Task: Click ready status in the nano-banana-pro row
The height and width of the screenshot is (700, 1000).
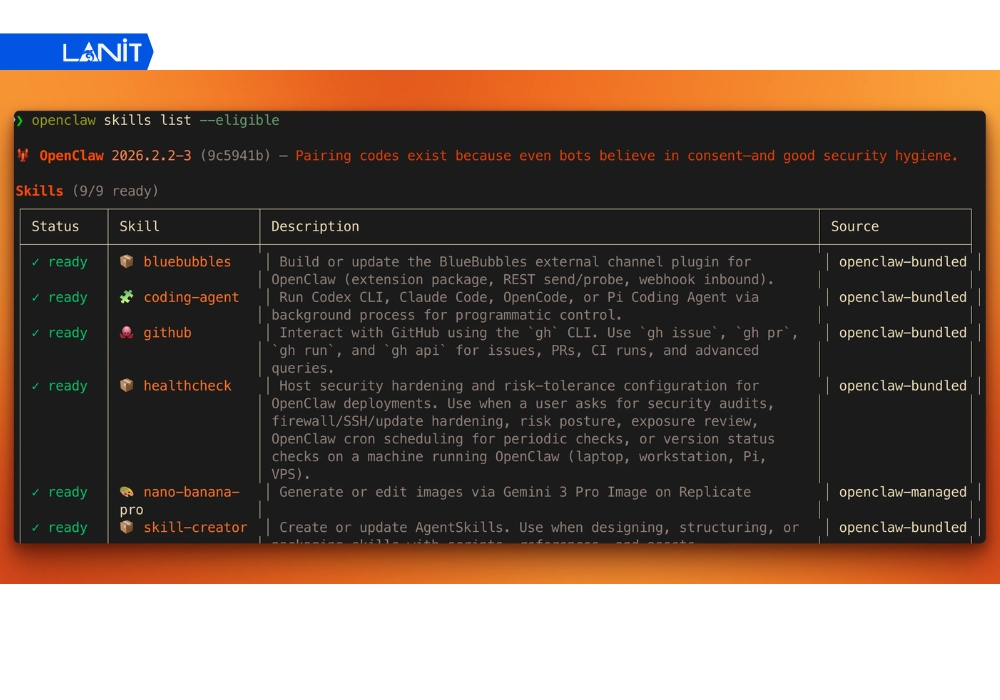Action: [x=68, y=493]
